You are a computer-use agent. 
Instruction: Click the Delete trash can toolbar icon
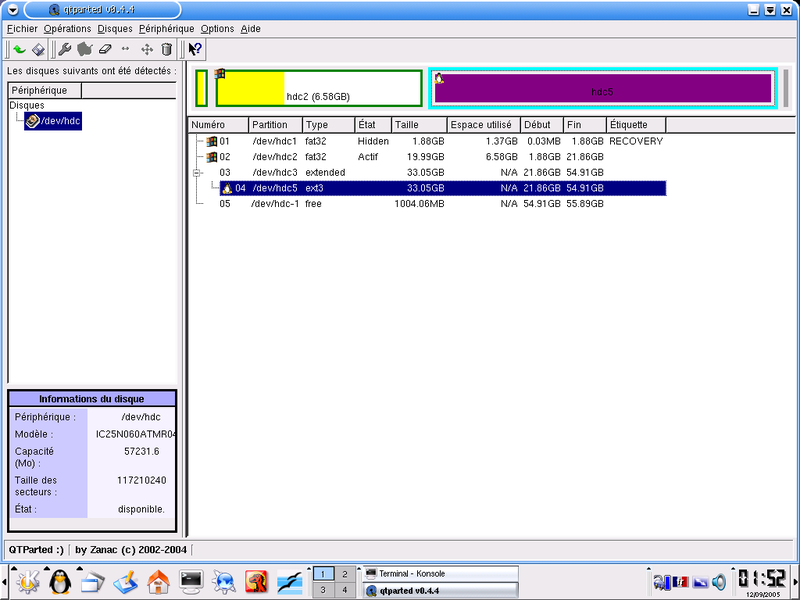tap(166, 49)
